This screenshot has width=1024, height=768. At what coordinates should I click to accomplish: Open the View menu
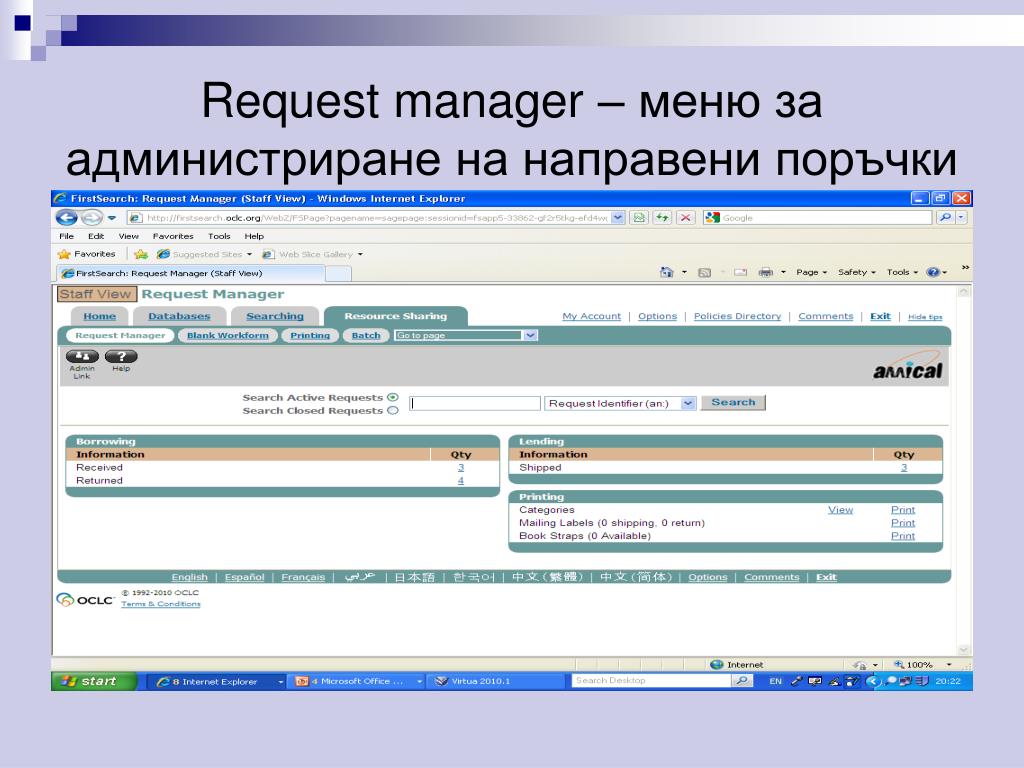pyautogui.click(x=129, y=236)
